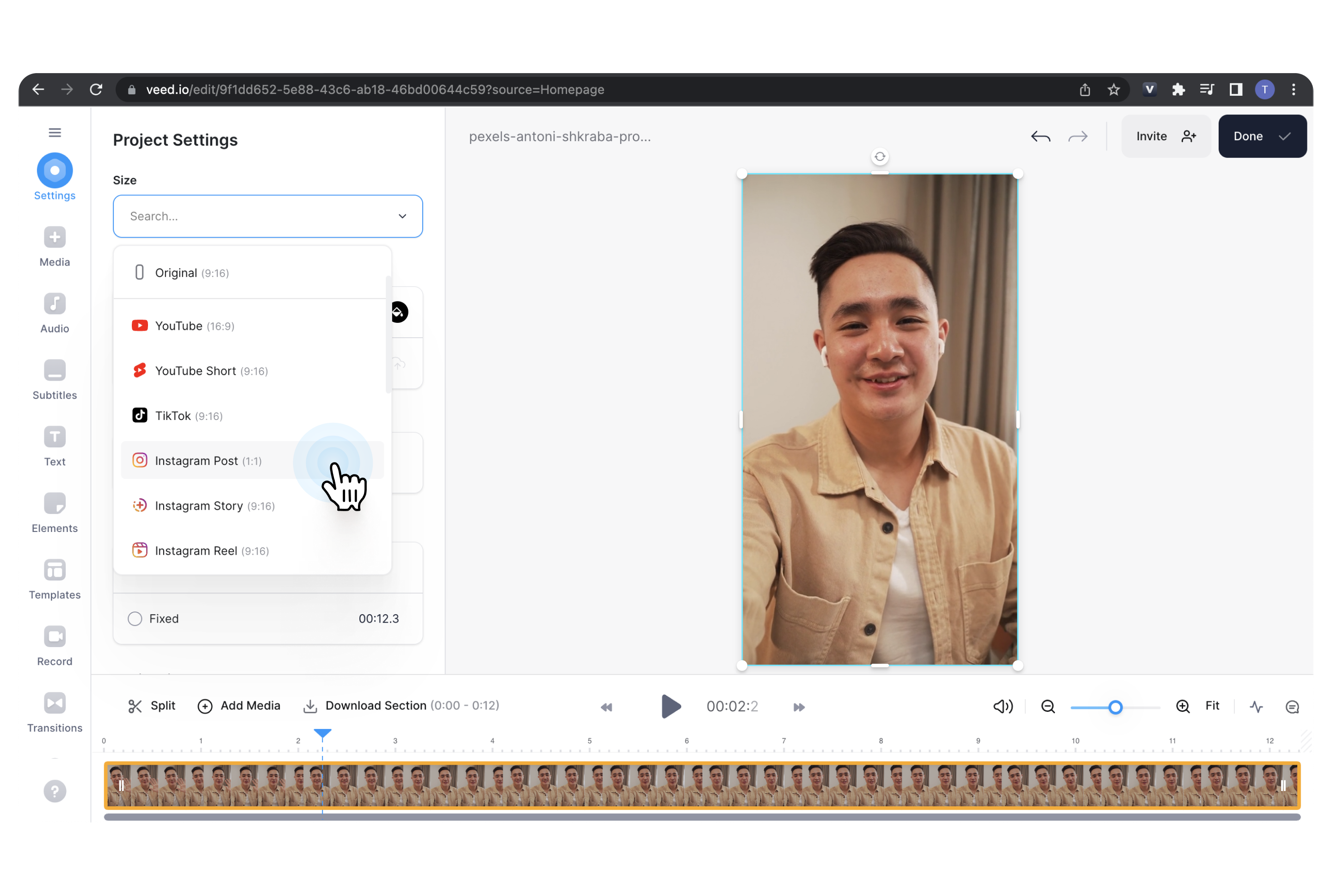Image resolution: width=1332 pixels, height=896 pixels.
Task: Toggle Fixed duration checkbox
Action: pyautogui.click(x=135, y=618)
